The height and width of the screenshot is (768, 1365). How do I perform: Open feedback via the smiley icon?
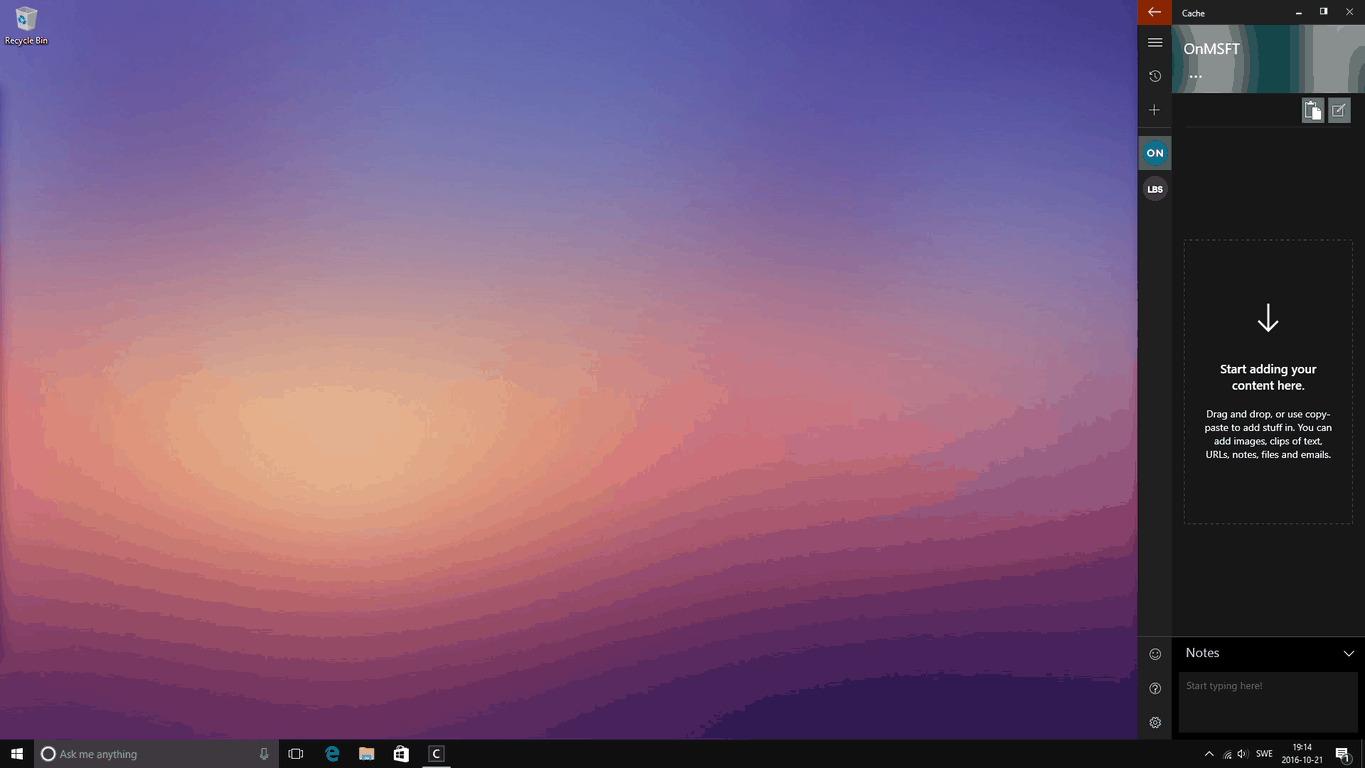click(x=1155, y=654)
